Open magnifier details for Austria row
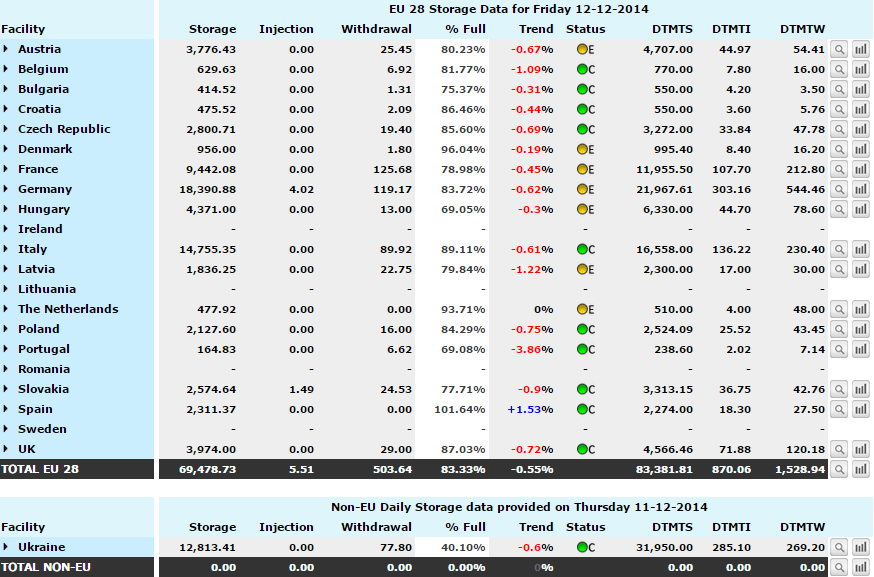Screen dimensions: 874x577 tap(839, 50)
